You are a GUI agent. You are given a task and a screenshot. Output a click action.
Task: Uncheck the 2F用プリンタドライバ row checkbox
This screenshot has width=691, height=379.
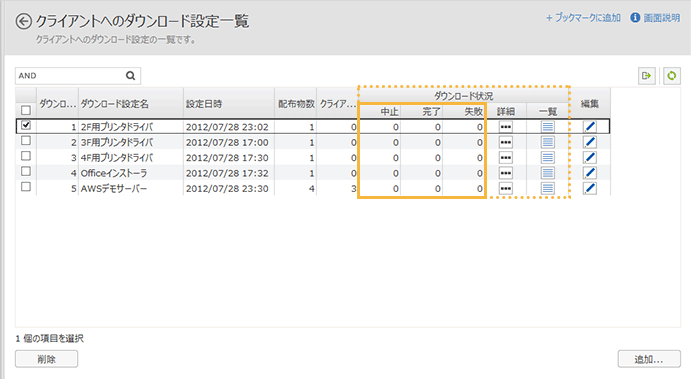click(26, 125)
